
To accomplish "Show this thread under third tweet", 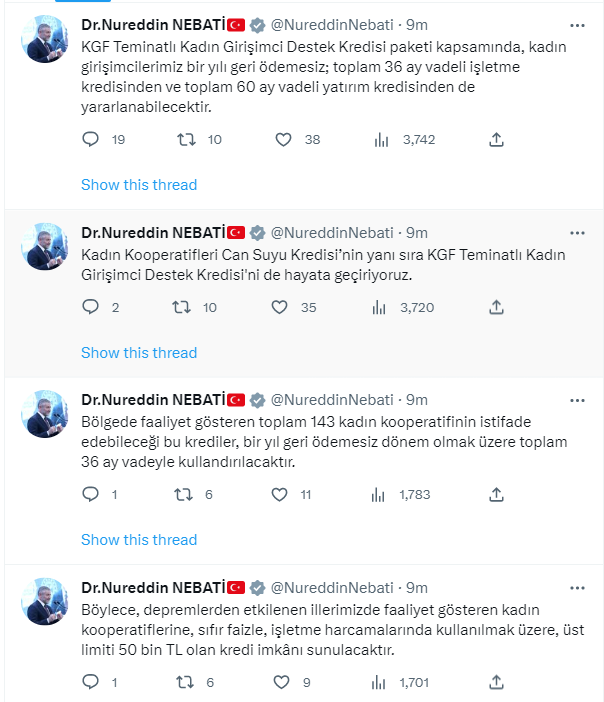I will [x=139, y=540].
